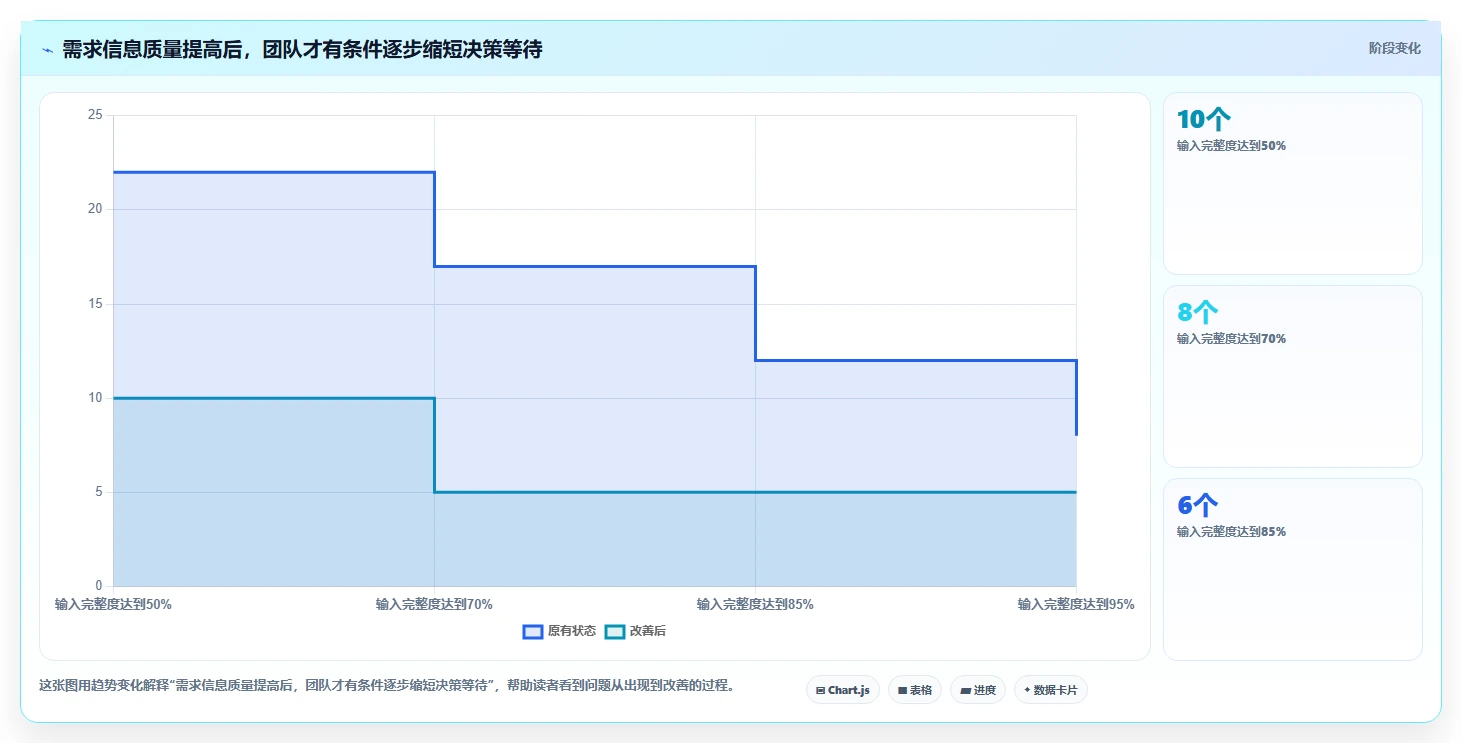Open the 10个 data card
The width and height of the screenshot is (1462, 743).
pos(1293,183)
